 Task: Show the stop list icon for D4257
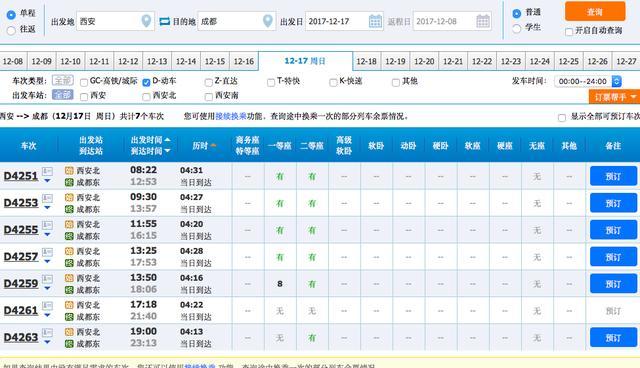click(47, 252)
